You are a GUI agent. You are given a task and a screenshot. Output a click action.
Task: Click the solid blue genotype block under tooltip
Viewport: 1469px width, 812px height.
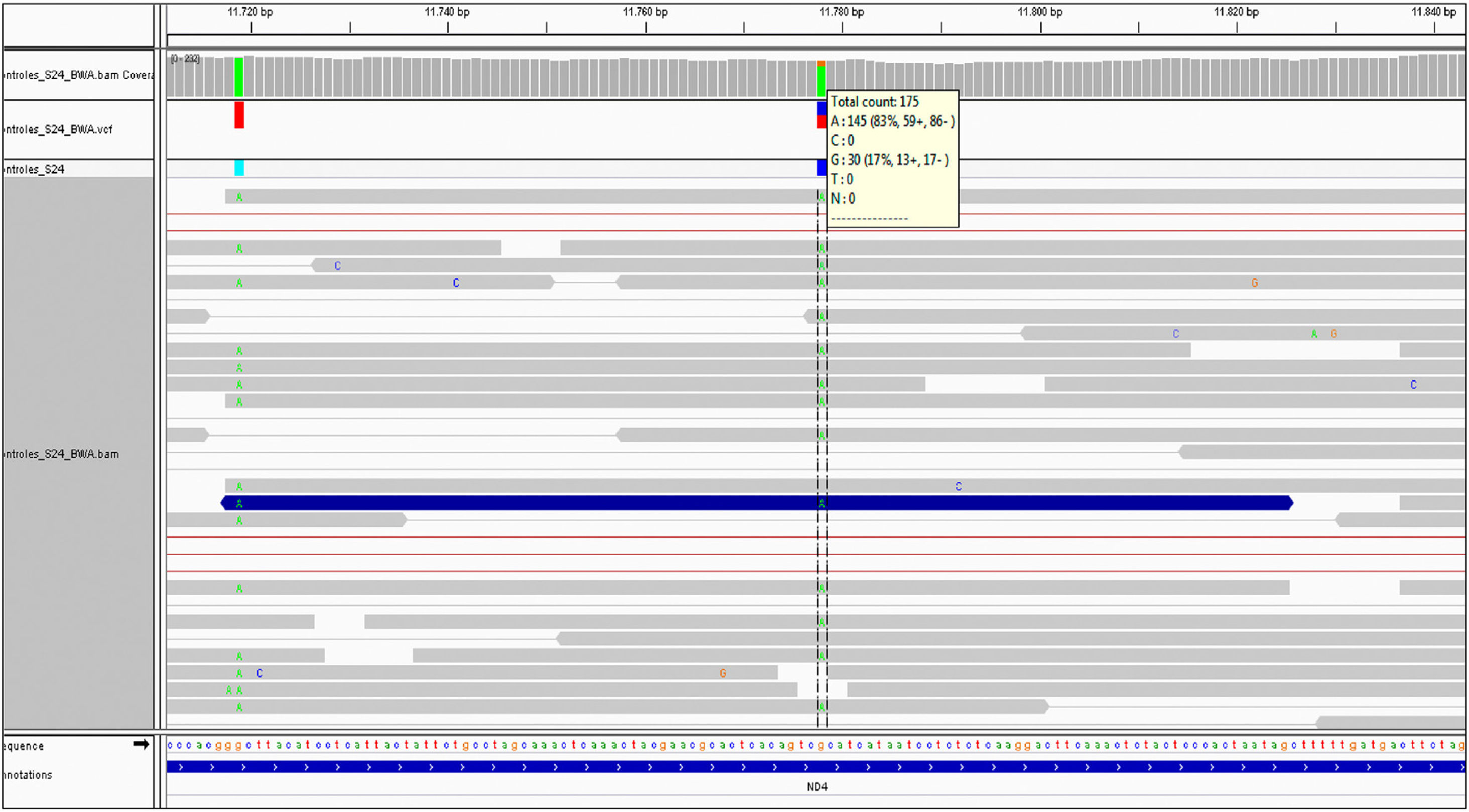pyautogui.click(x=821, y=168)
